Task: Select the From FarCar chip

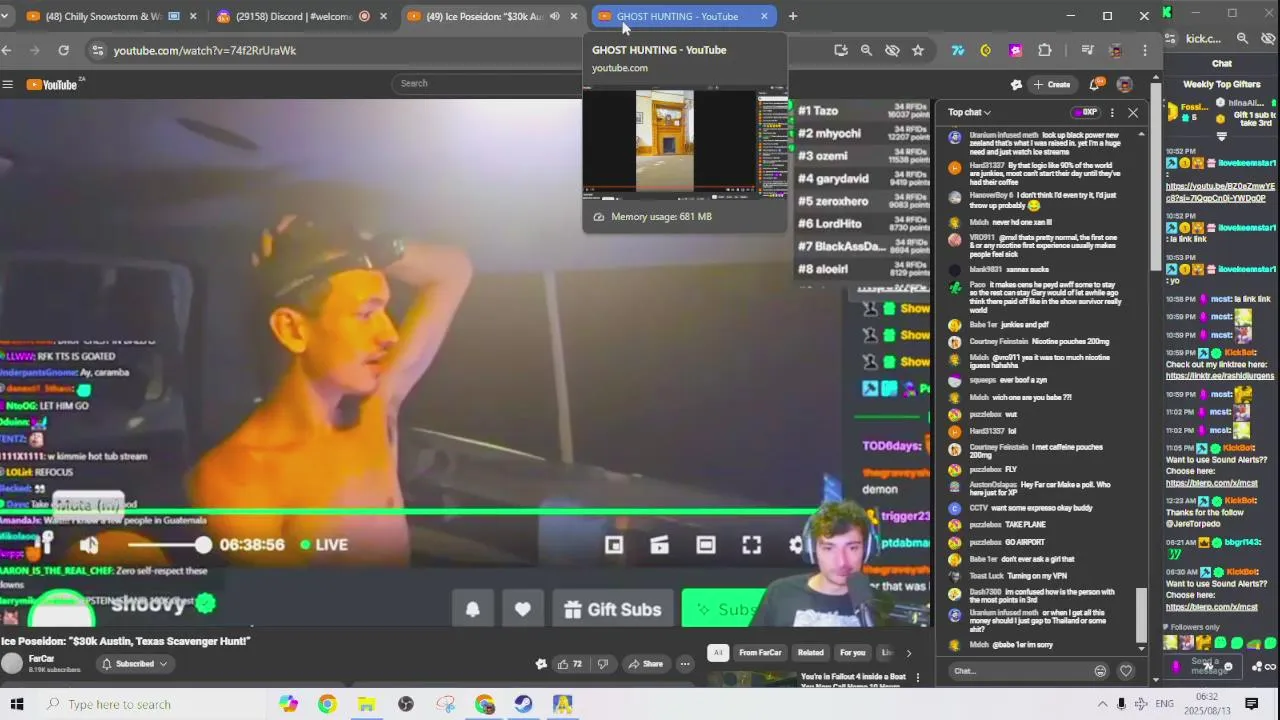Action: coord(760,653)
